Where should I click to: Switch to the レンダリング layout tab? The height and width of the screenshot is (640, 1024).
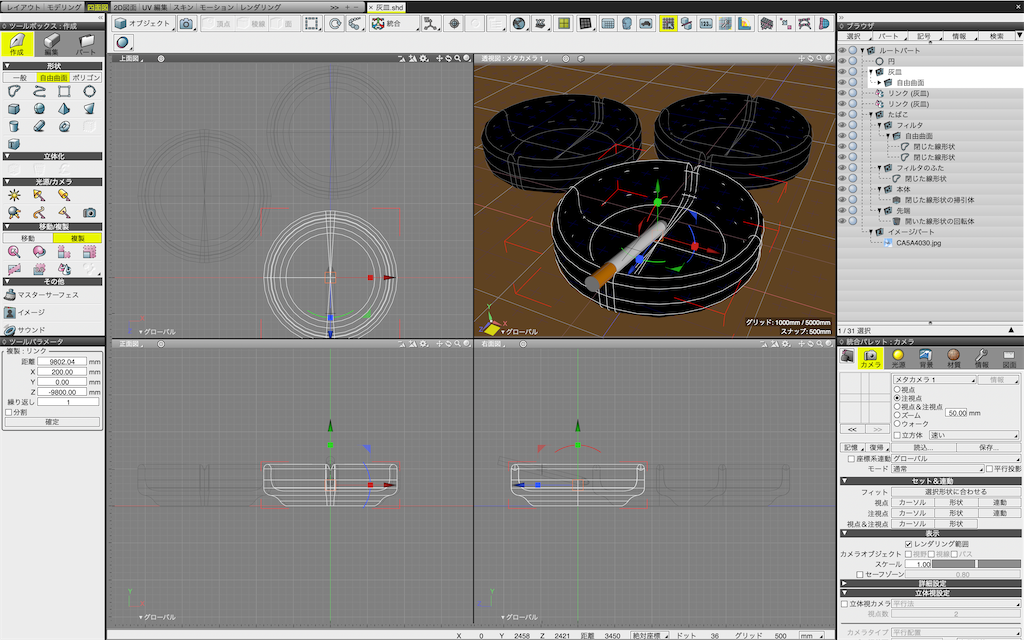tap(261, 7)
